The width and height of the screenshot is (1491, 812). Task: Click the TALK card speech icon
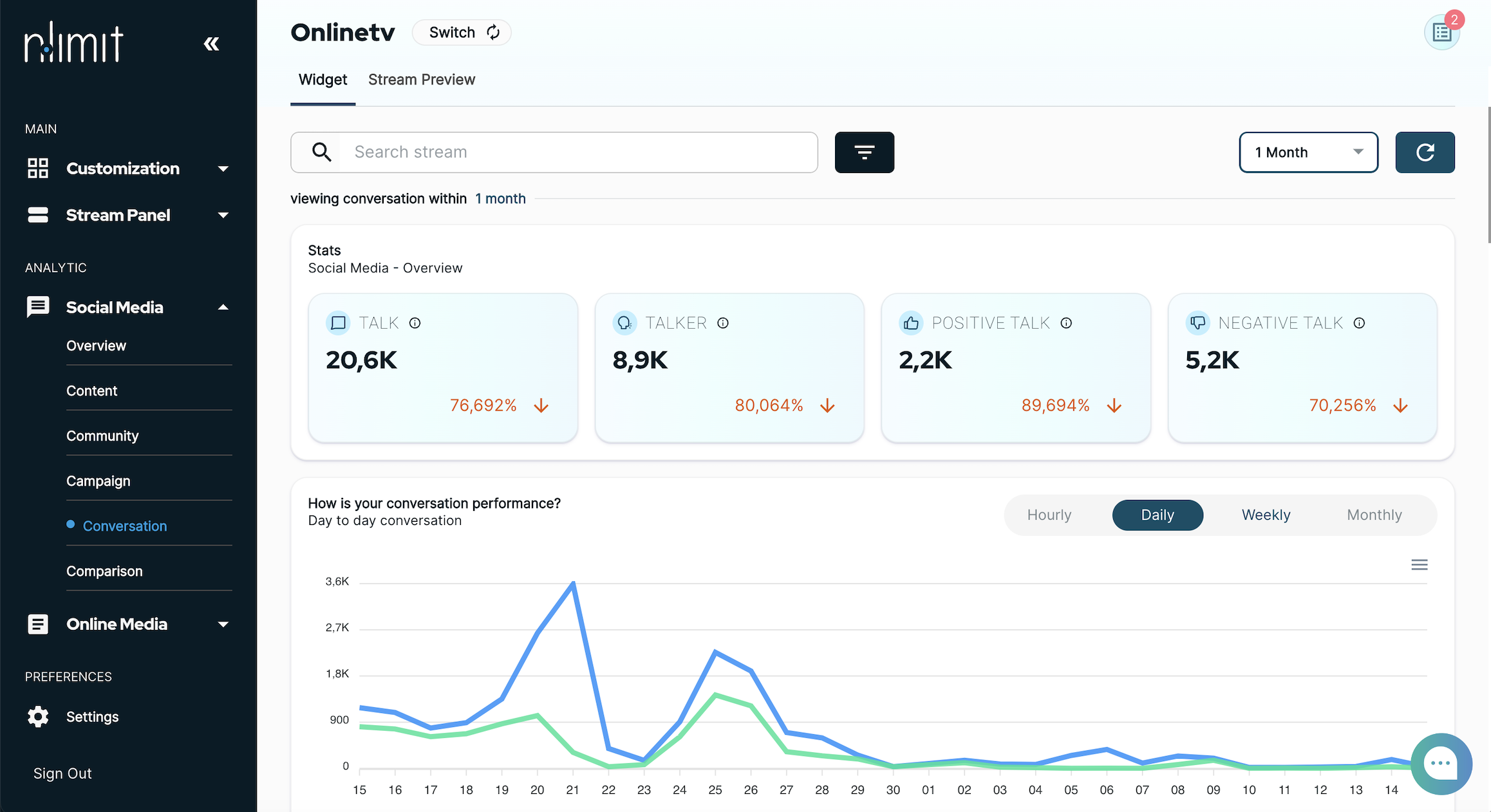338,323
